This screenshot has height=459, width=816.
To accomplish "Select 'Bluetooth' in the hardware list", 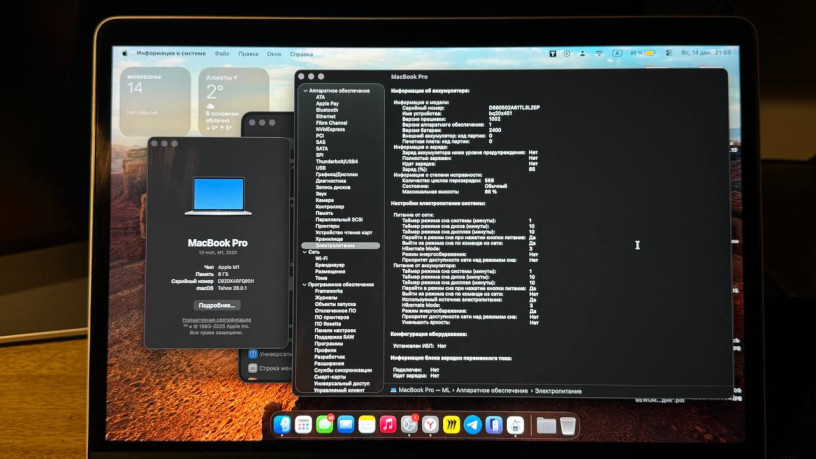I will coord(327,110).
